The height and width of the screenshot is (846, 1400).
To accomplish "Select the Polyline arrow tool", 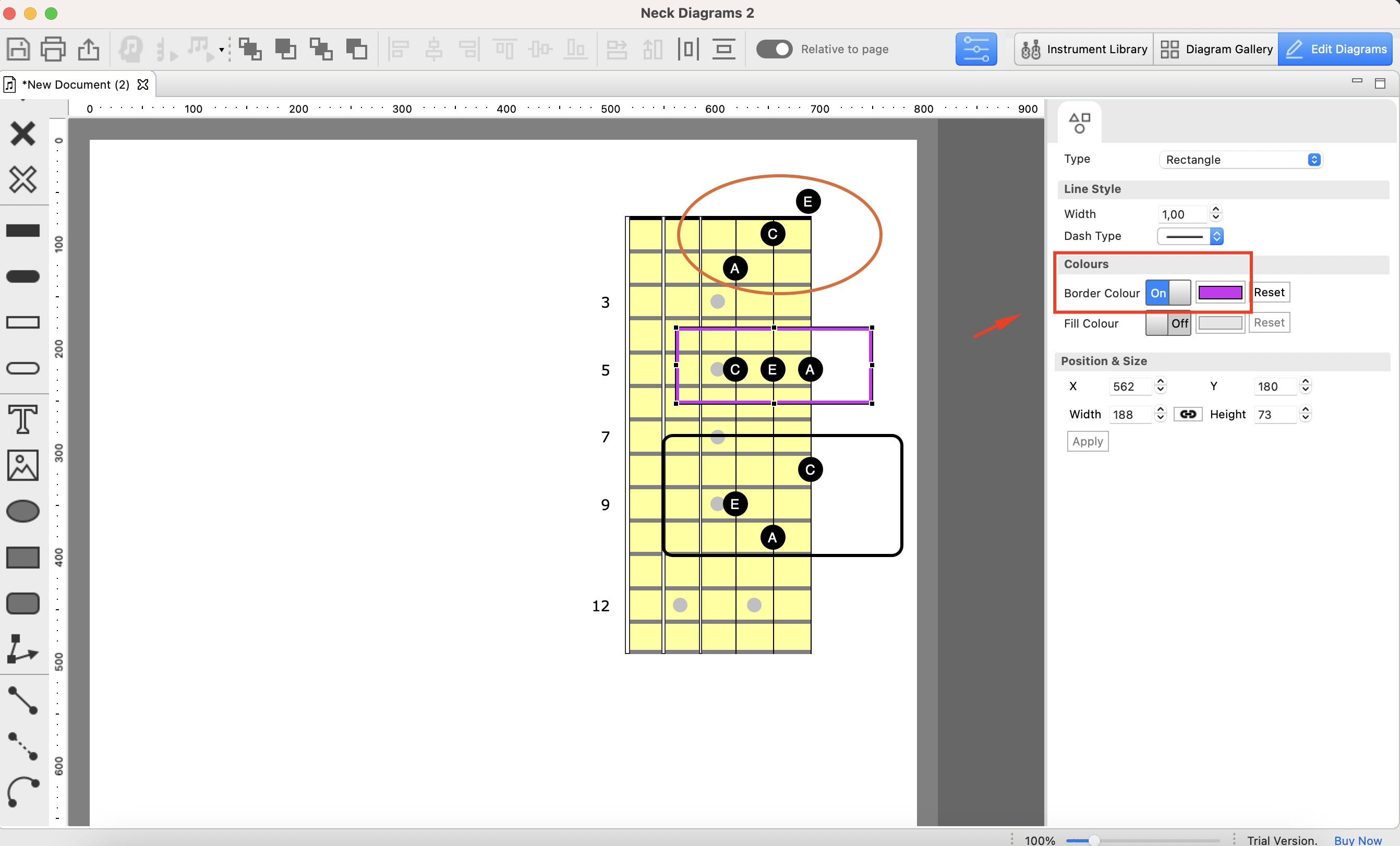I will point(23,649).
